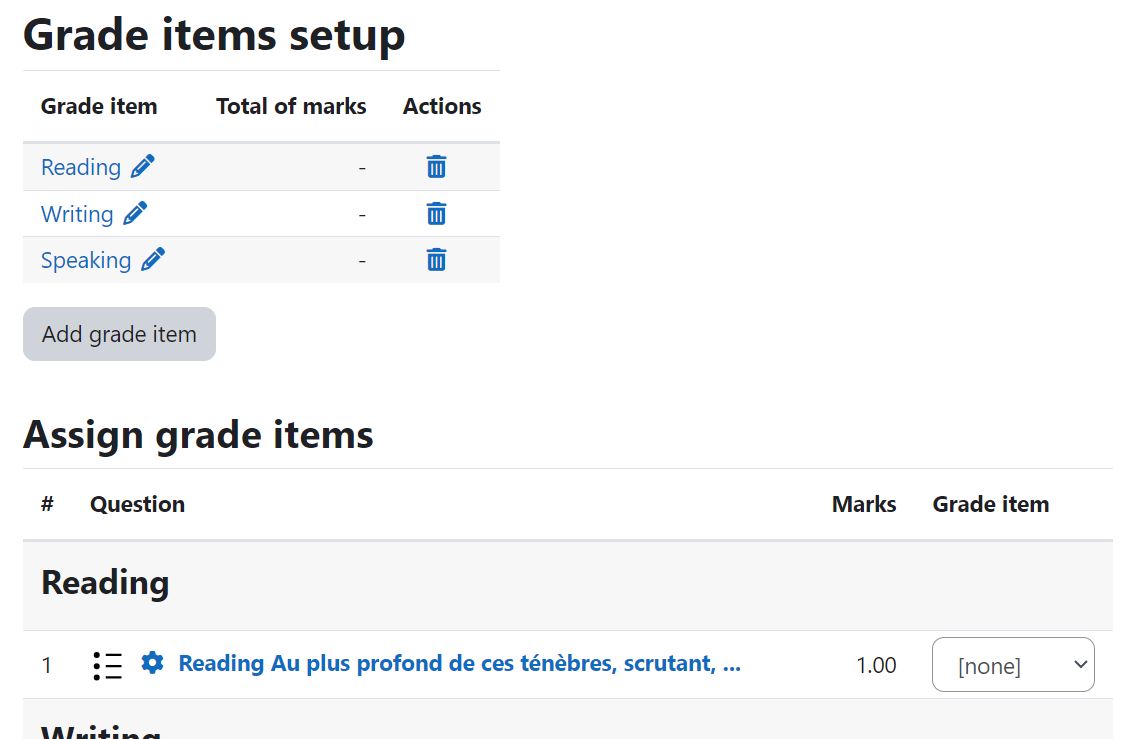Open the [none] grade item dropdown
The width and height of the screenshot is (1137, 739).
click(x=1013, y=665)
